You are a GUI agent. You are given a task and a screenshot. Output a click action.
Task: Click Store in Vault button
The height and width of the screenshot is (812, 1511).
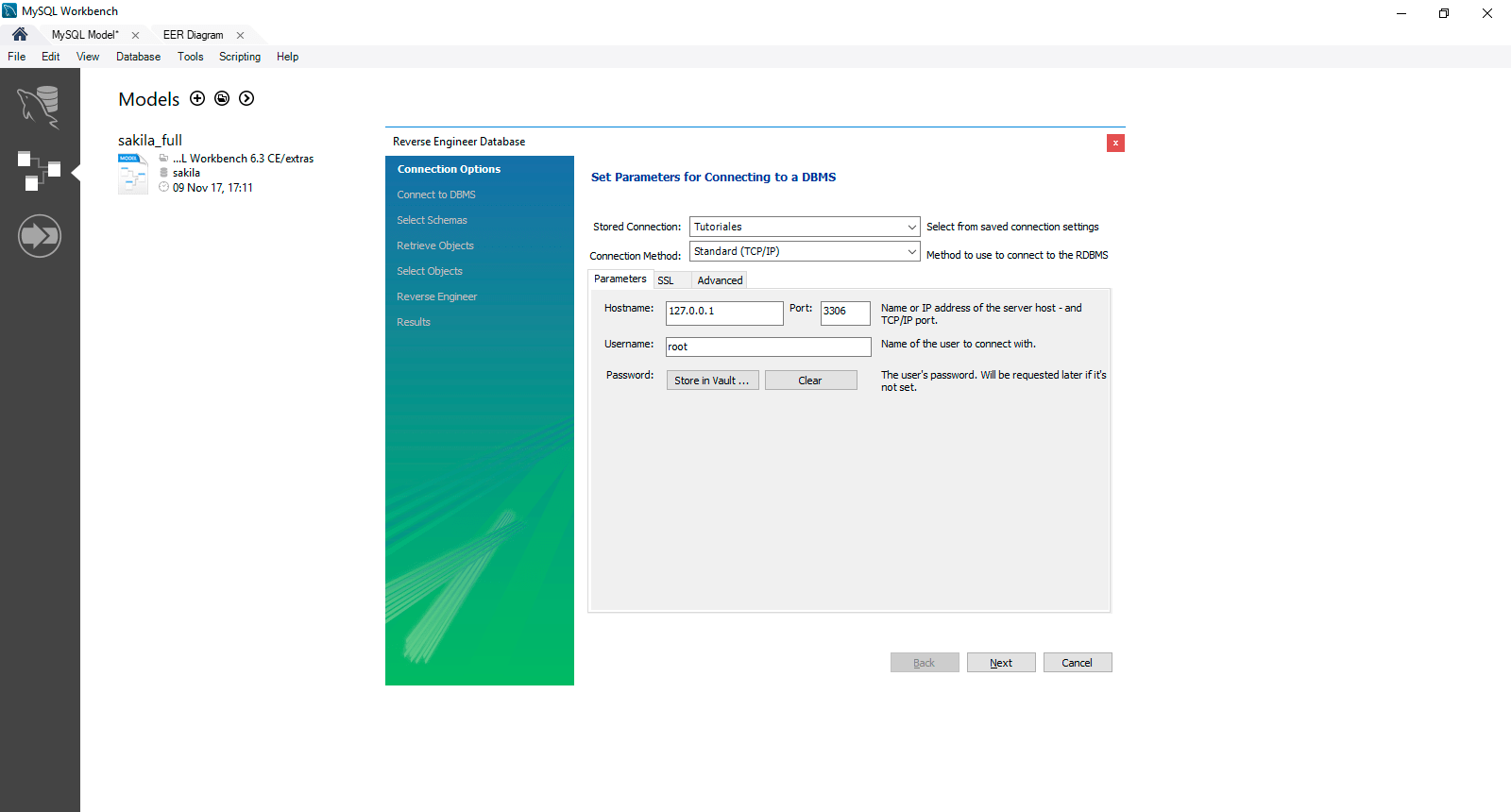click(713, 381)
